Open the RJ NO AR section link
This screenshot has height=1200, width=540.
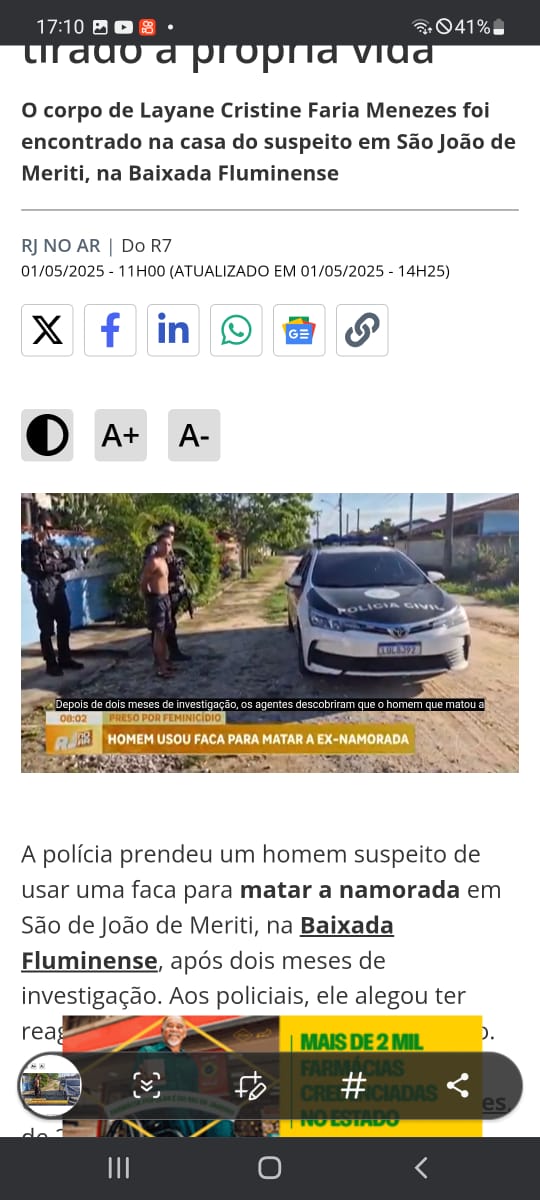point(61,245)
